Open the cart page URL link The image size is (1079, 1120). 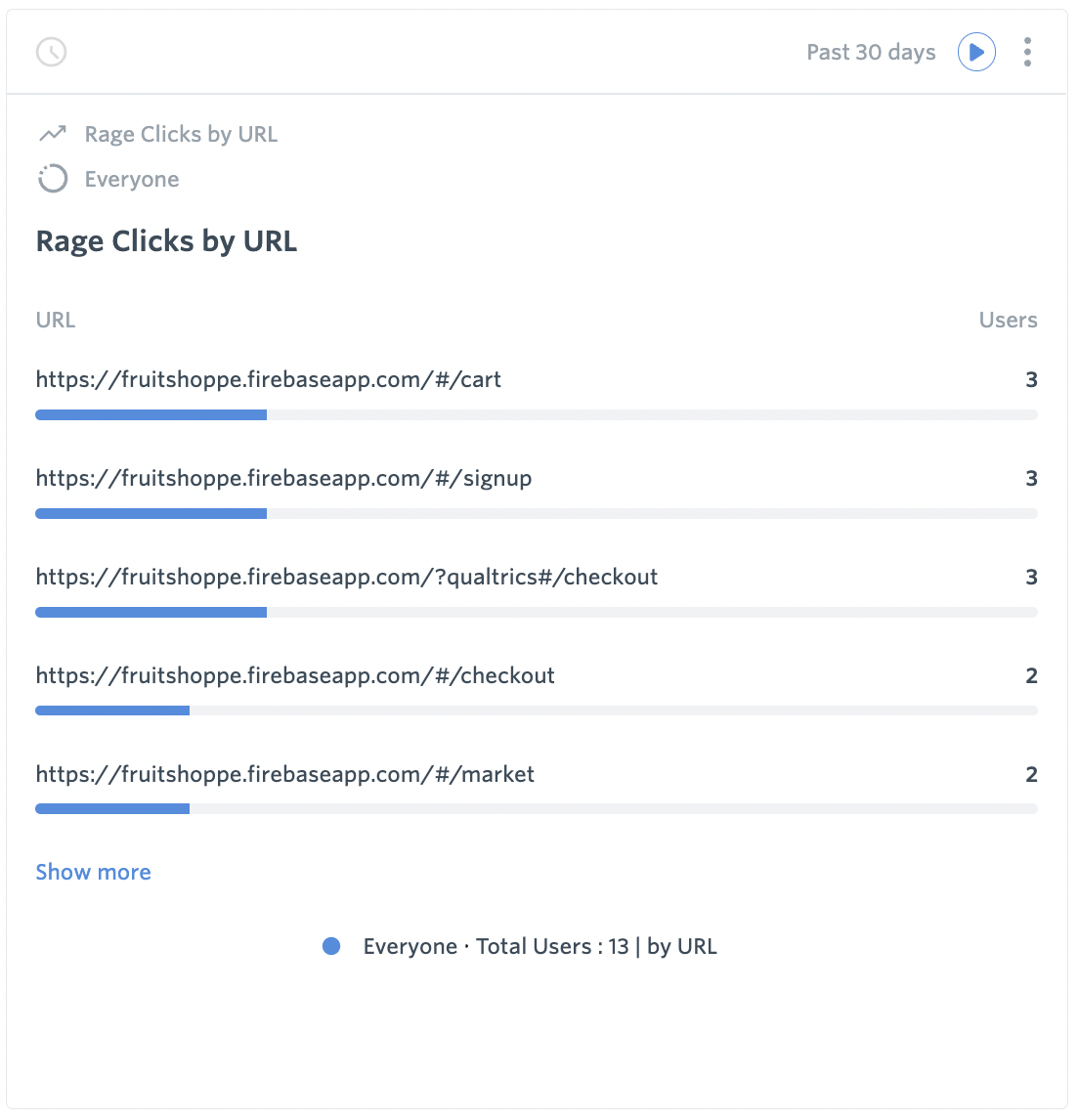click(x=268, y=379)
